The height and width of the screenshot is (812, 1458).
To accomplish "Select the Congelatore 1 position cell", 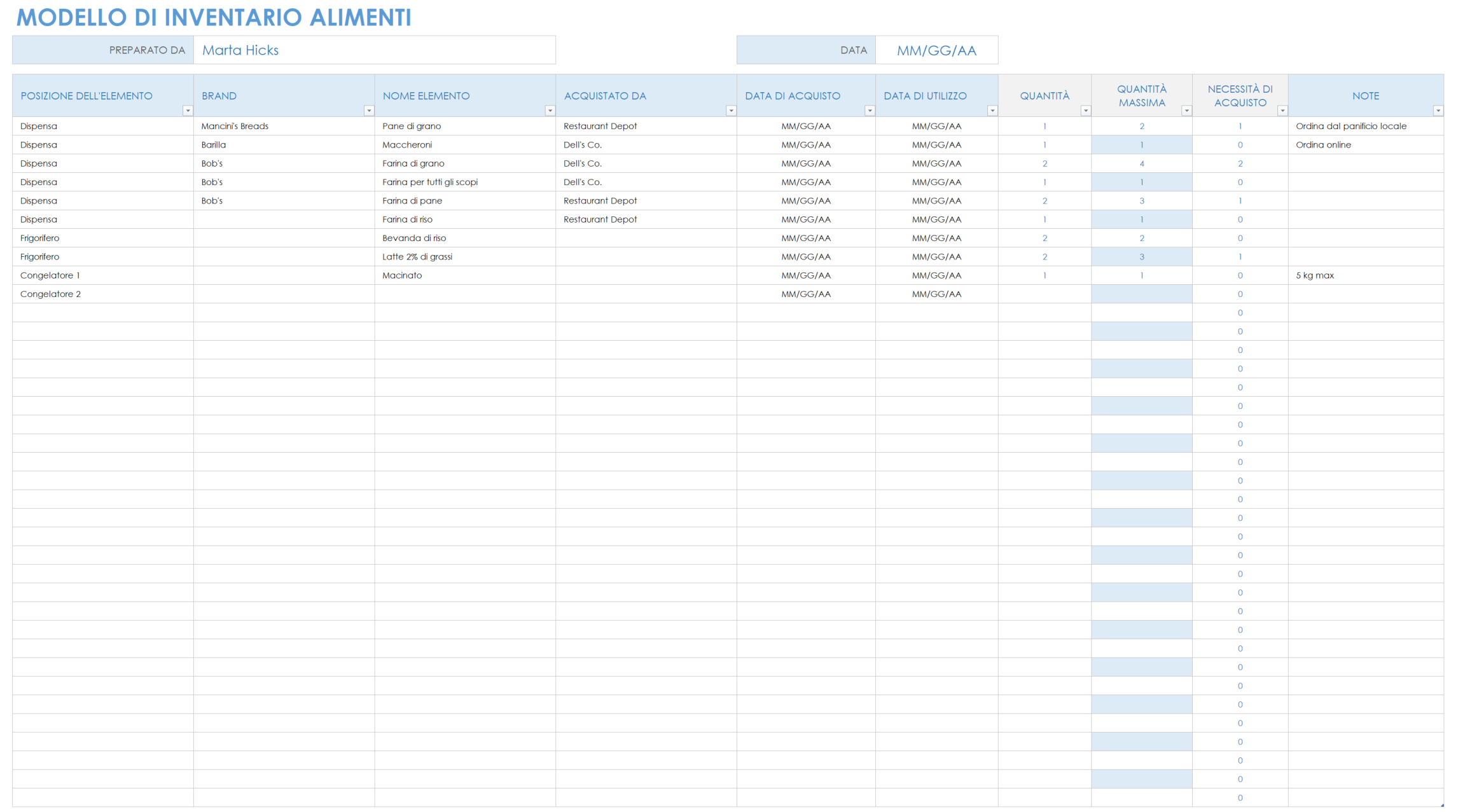I will 103,275.
